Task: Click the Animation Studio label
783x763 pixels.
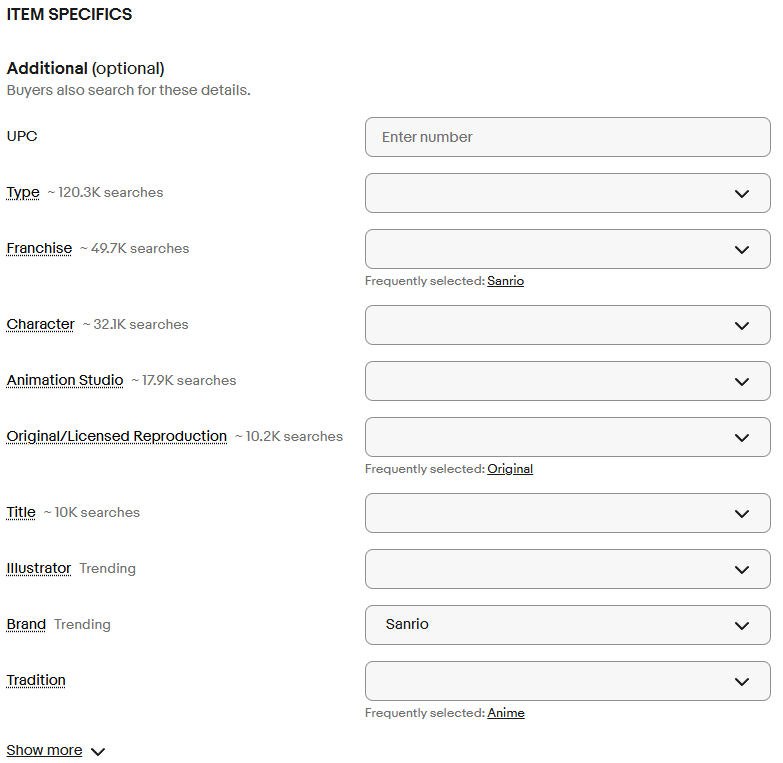Action: click(x=65, y=380)
